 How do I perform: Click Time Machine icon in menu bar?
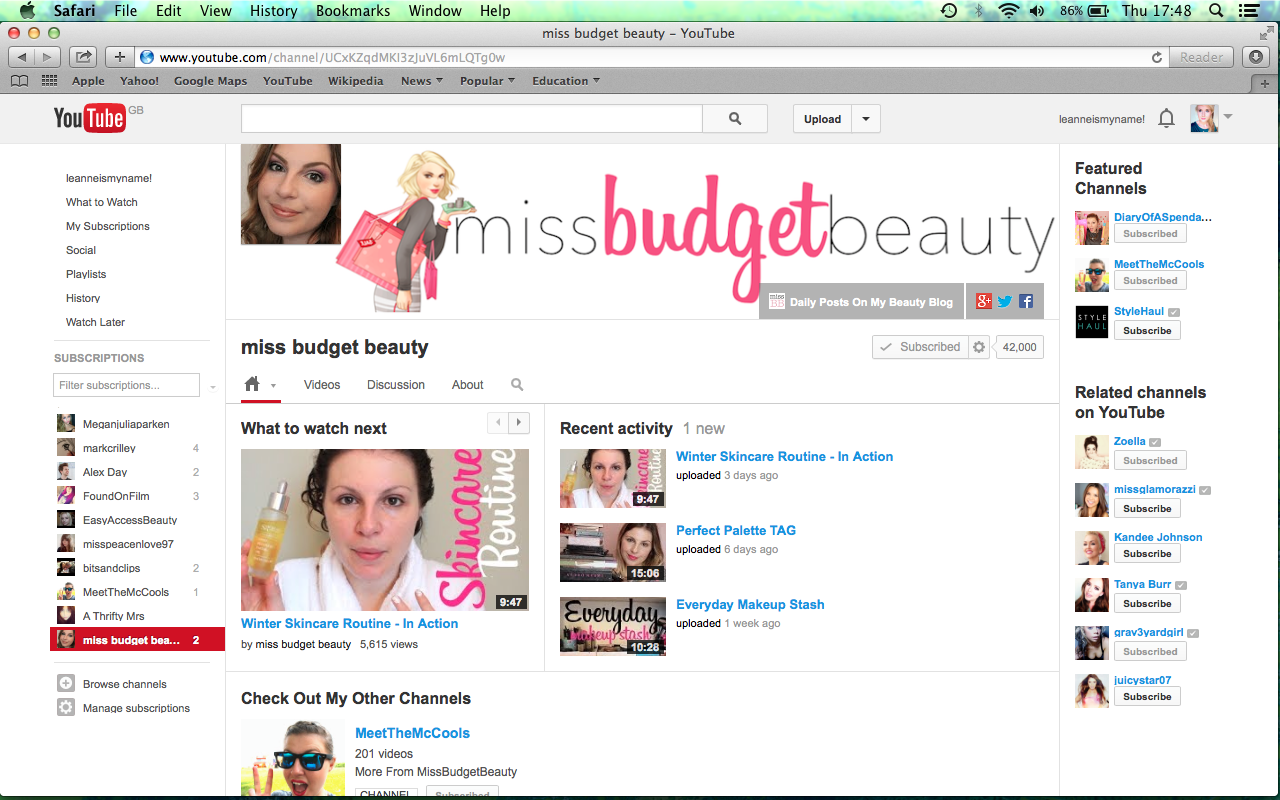tap(949, 11)
